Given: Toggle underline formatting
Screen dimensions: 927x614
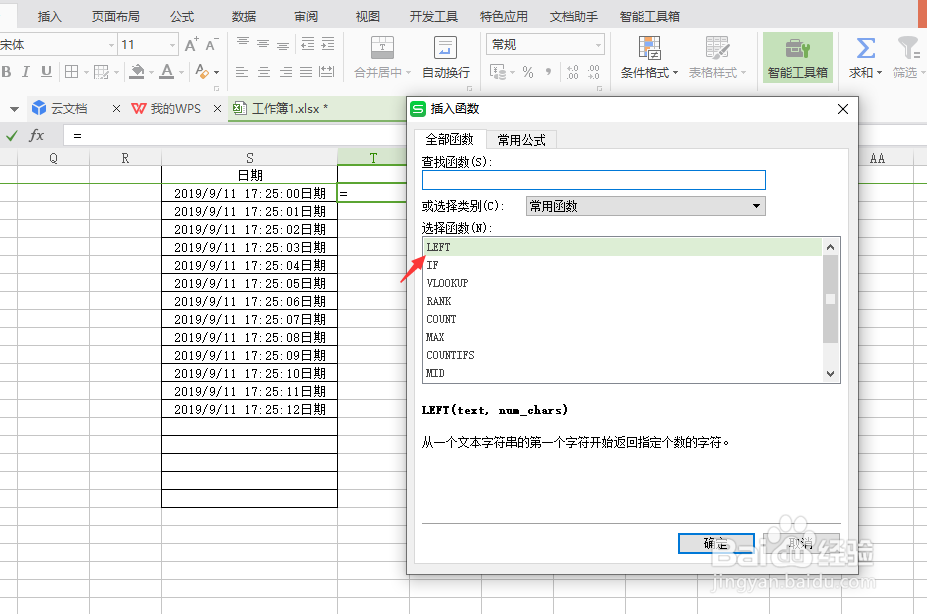Looking at the screenshot, I should click(46, 72).
